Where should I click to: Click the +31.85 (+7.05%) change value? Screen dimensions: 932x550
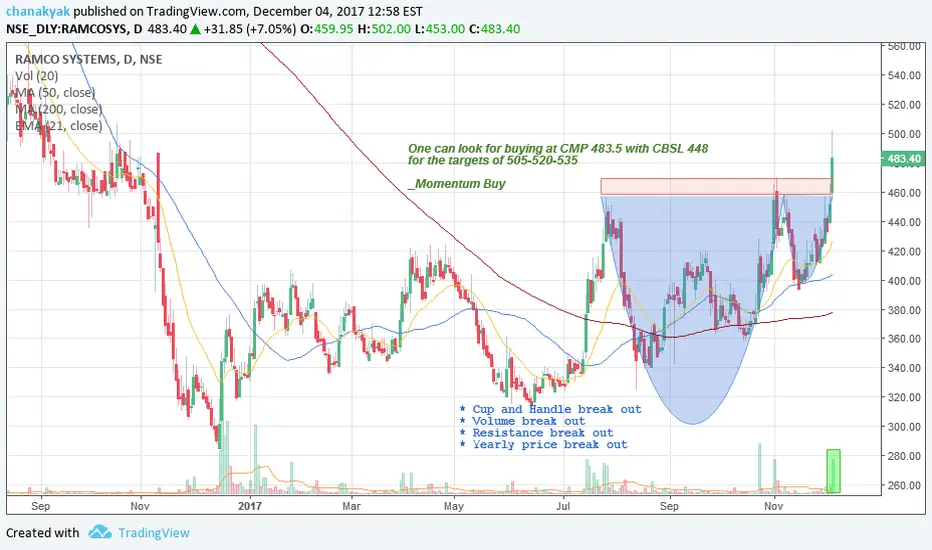tap(250, 29)
